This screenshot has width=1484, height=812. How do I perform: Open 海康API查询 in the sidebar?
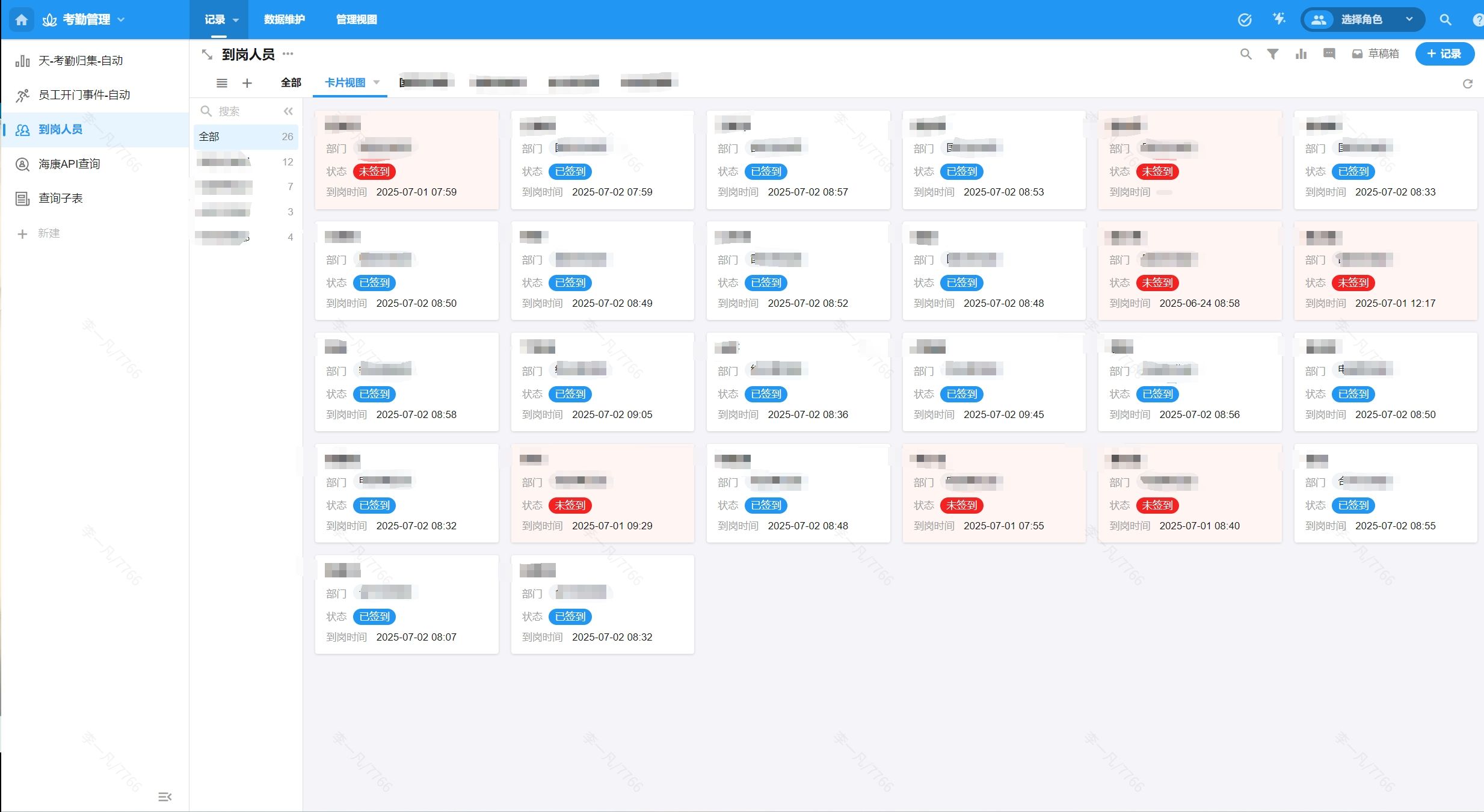pyautogui.click(x=69, y=164)
